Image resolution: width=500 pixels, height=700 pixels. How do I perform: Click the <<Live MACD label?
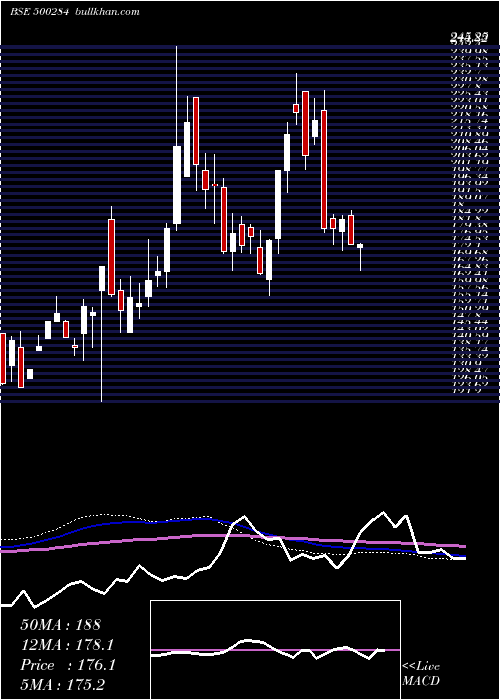point(421,674)
